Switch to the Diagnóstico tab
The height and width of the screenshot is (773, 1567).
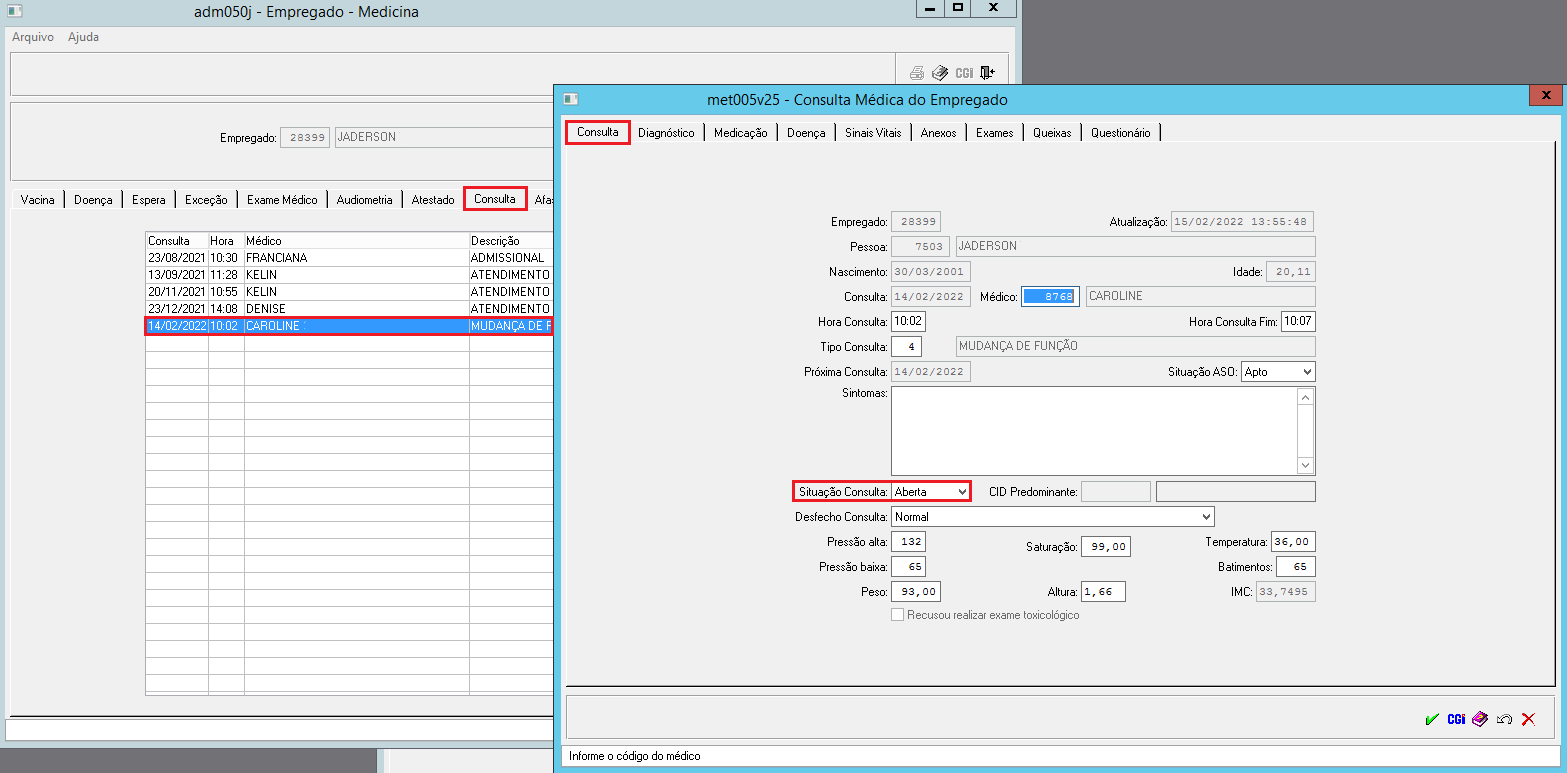[x=666, y=132]
